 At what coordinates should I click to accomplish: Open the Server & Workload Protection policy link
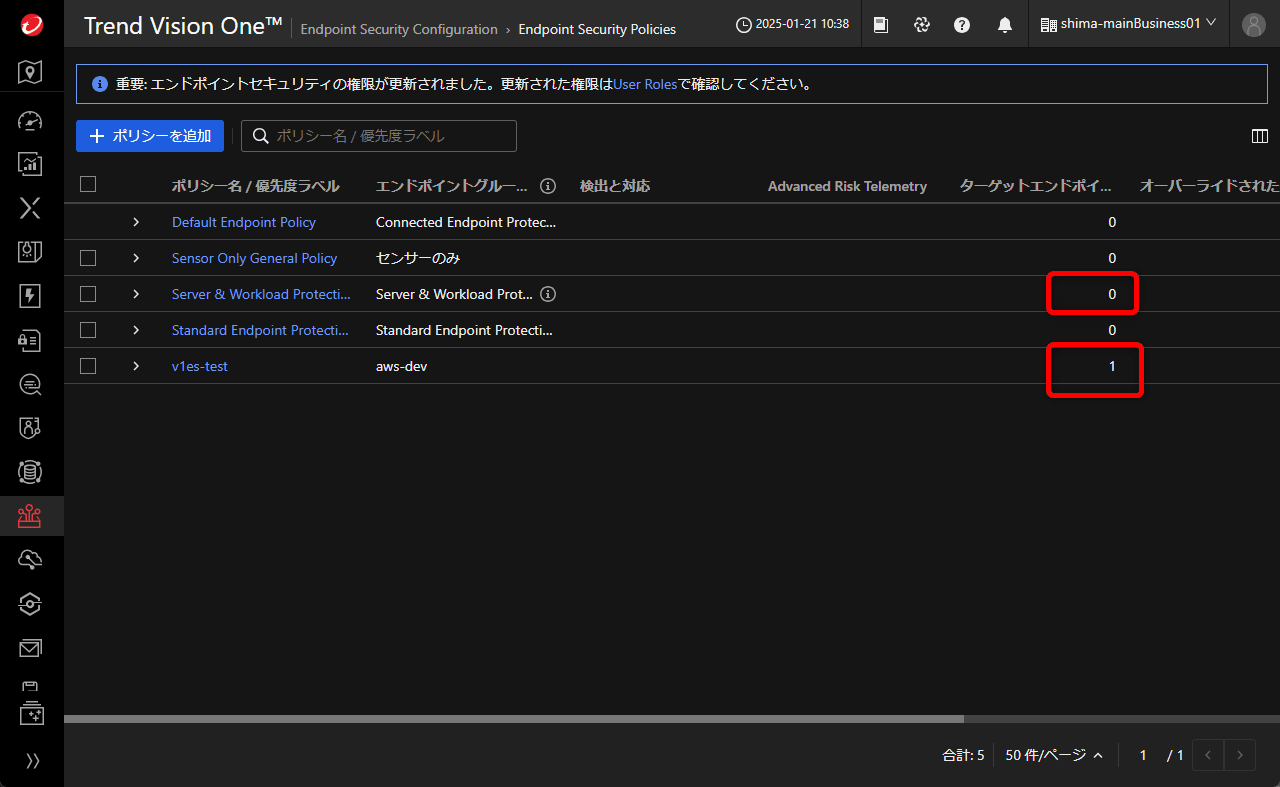pyautogui.click(x=261, y=294)
